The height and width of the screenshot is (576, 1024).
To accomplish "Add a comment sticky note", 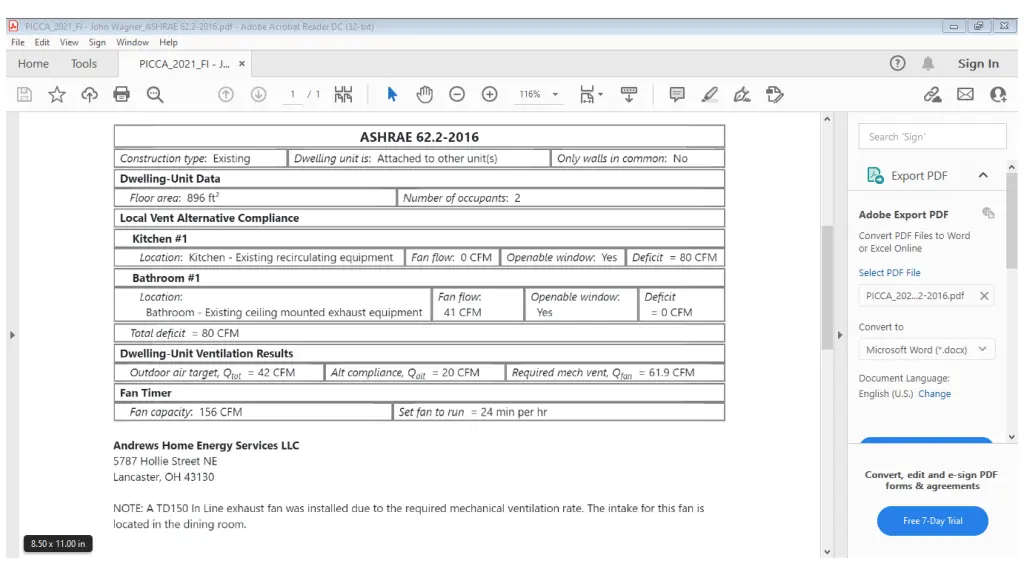I will (x=677, y=95).
